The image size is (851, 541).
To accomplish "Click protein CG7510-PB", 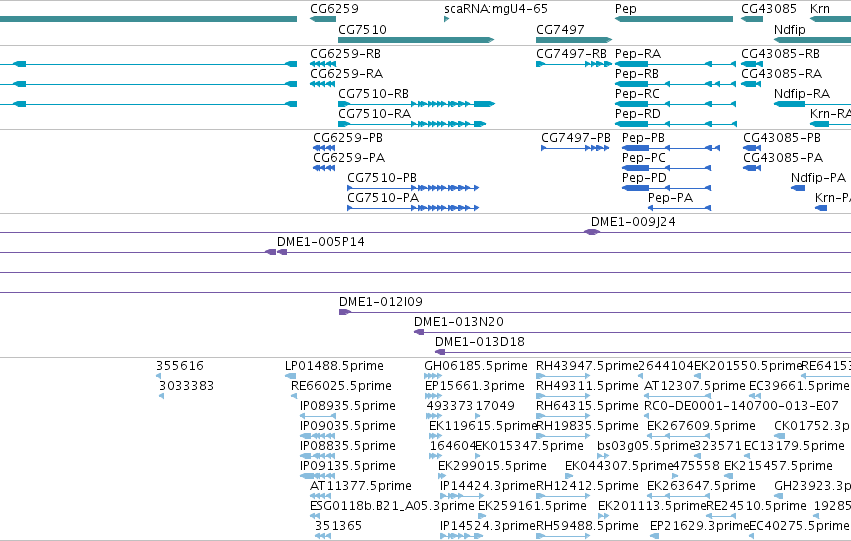I will coord(413,188).
